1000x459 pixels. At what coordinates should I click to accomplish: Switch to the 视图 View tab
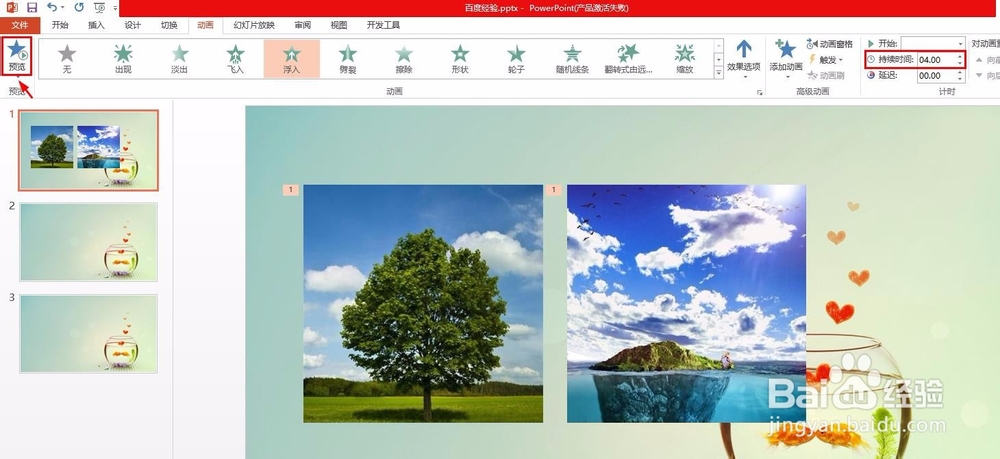click(339, 26)
